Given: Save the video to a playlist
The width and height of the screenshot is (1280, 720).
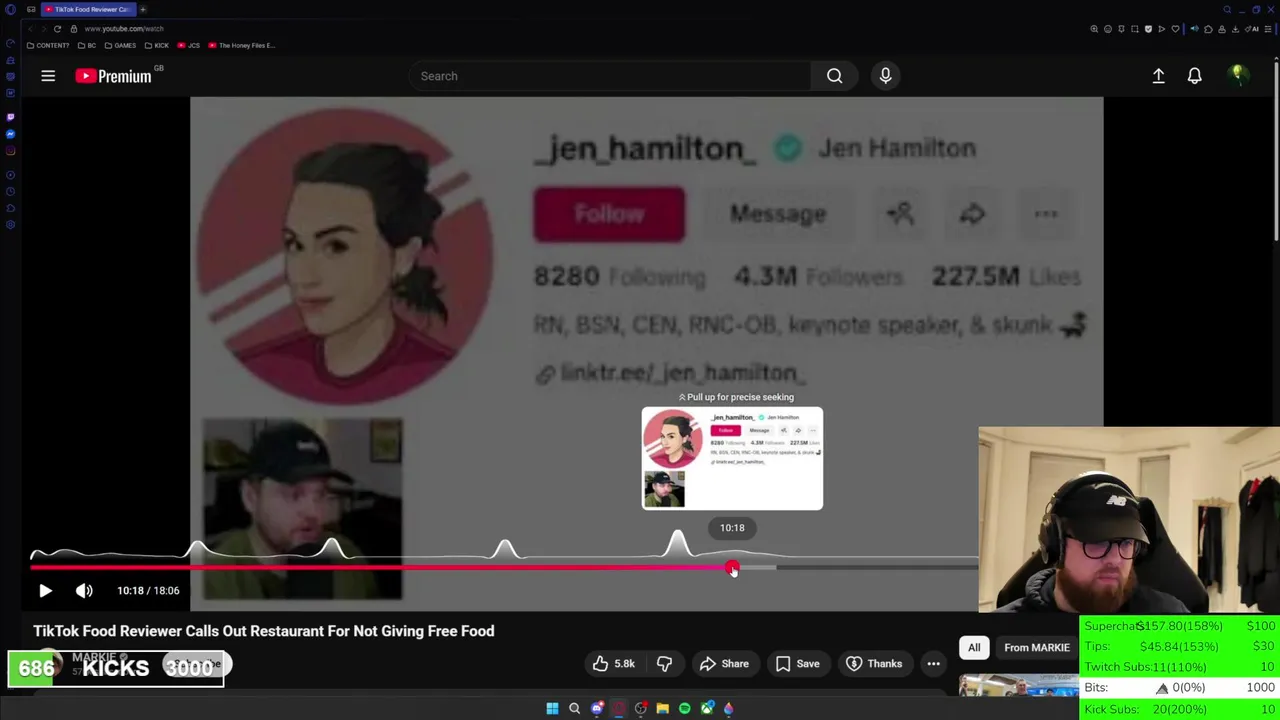Looking at the screenshot, I should tap(797, 664).
